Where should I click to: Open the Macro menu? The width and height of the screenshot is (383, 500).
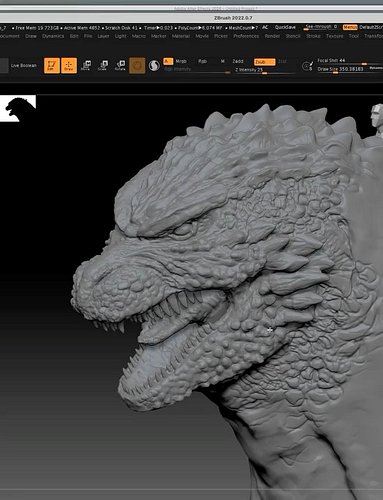[139, 36]
